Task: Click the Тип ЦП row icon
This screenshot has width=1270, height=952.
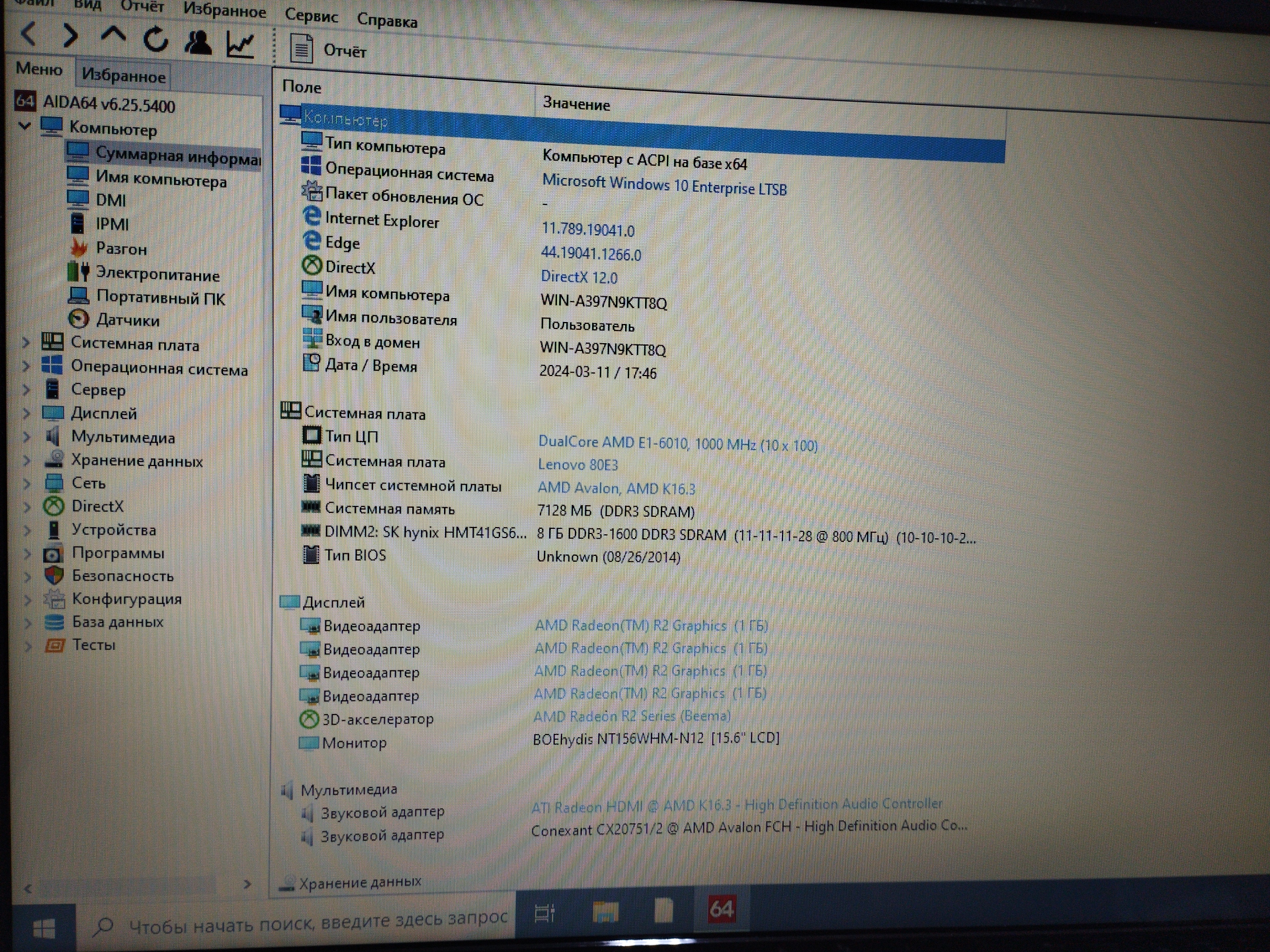Action: click(311, 436)
